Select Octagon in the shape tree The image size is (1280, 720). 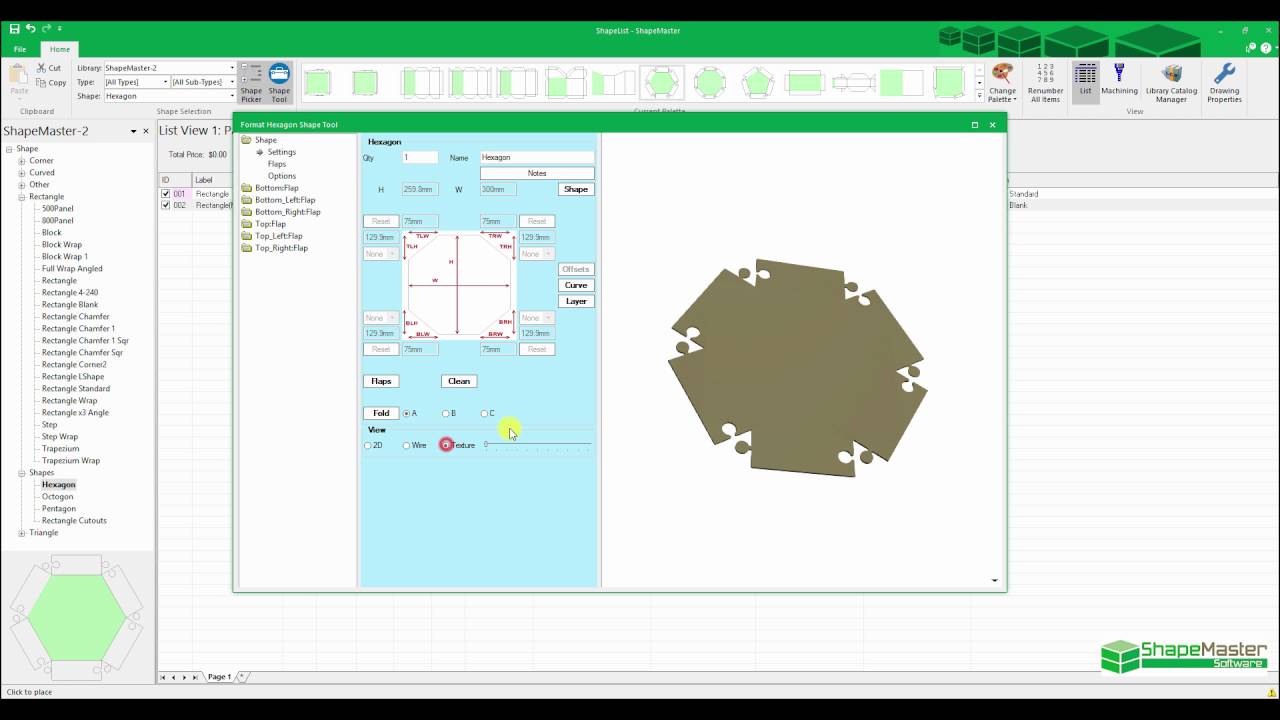click(57, 497)
